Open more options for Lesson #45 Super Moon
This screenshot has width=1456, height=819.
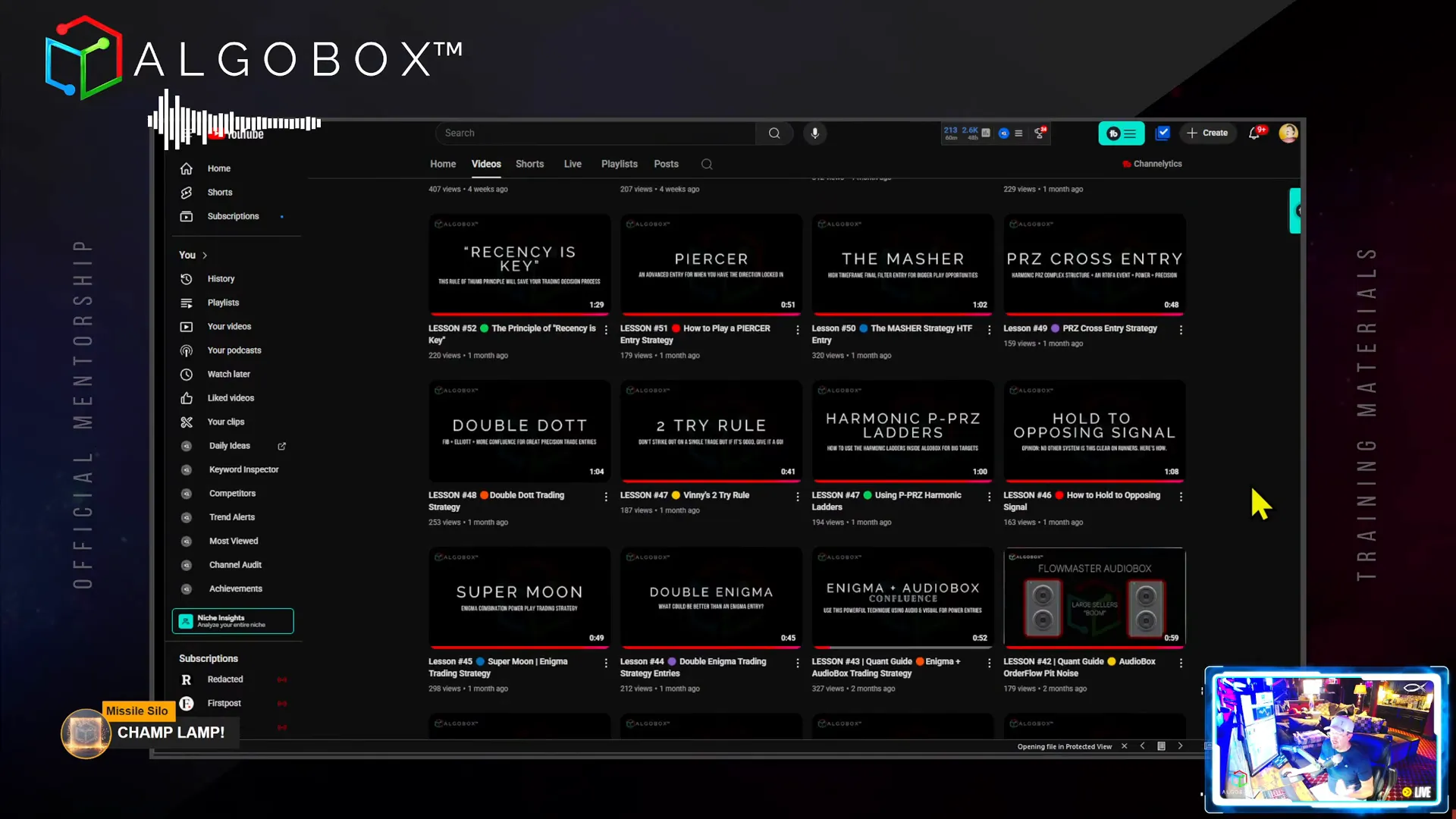[605, 663]
